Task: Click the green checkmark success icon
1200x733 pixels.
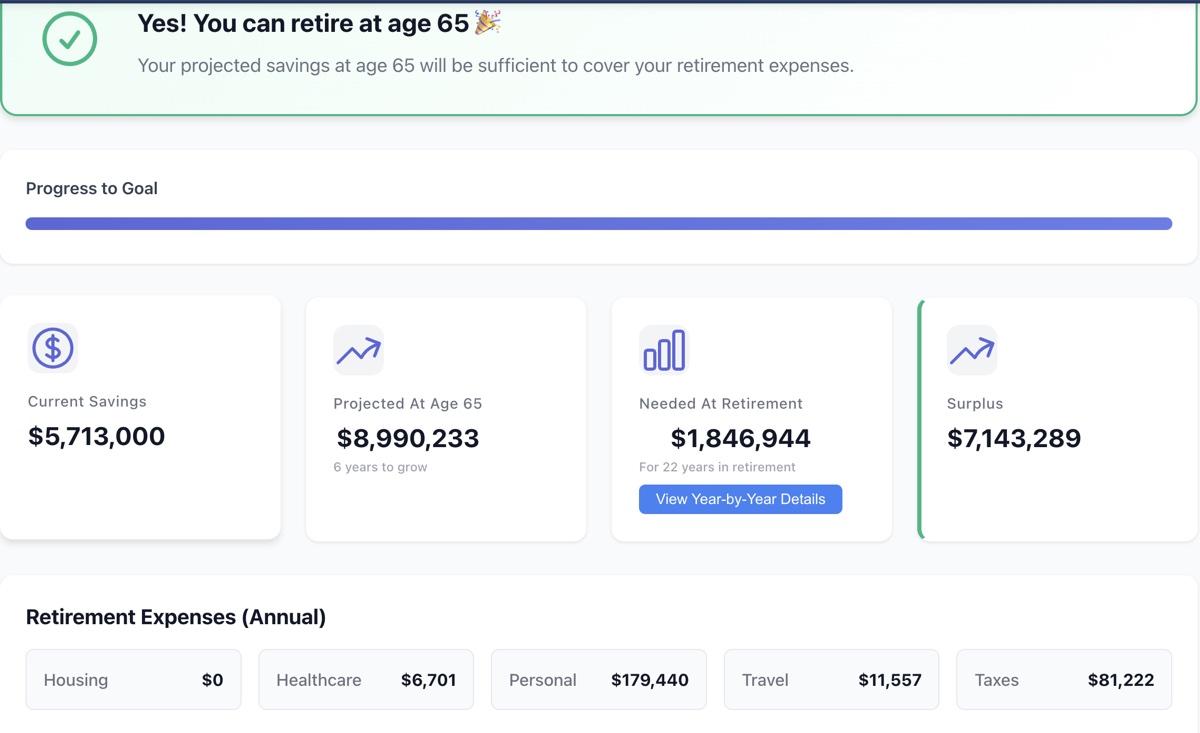Action: pos(70,39)
